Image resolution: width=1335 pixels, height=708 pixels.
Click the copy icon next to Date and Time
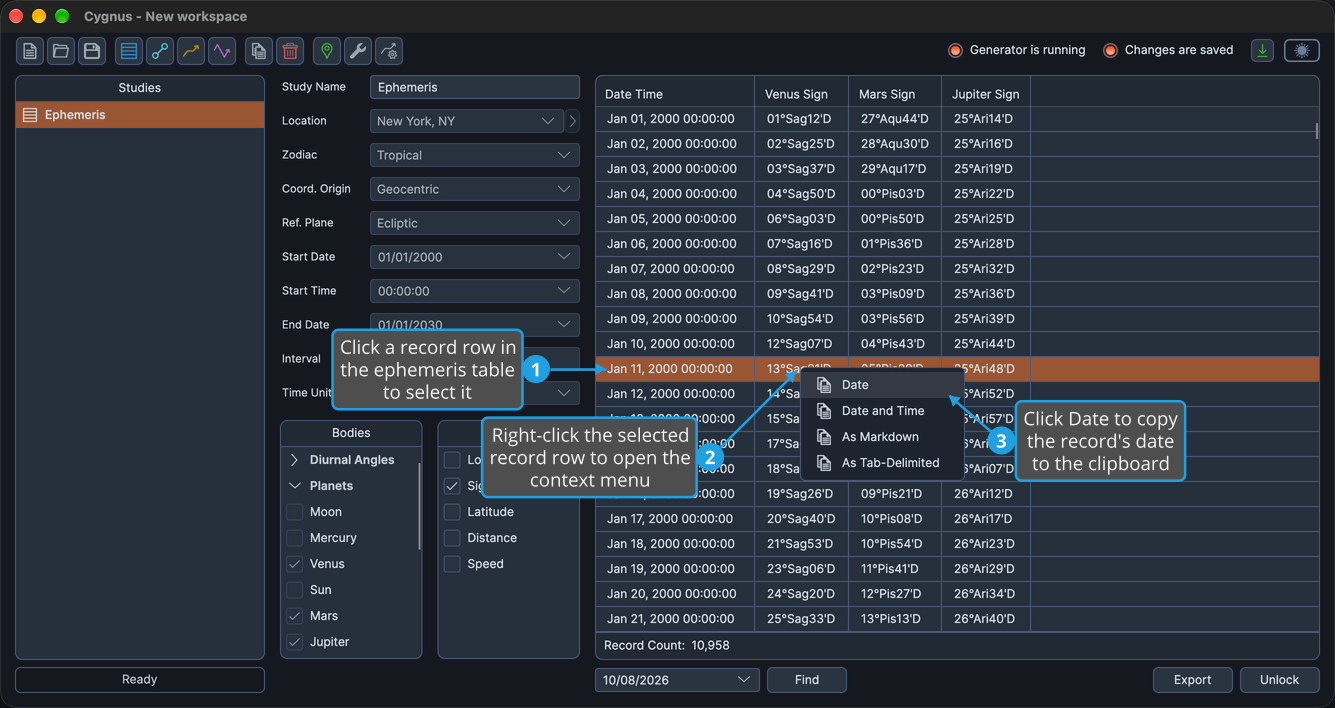824,411
